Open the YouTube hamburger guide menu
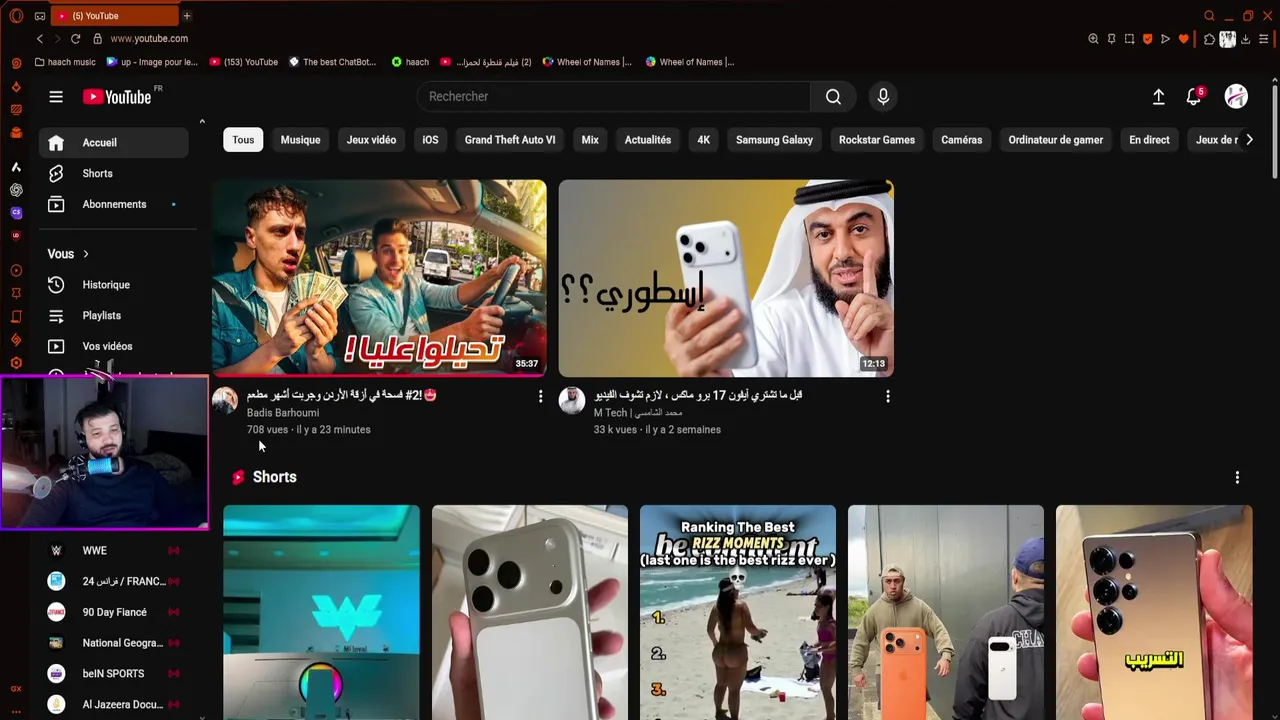Screen dimensions: 1280x720 coord(56,97)
